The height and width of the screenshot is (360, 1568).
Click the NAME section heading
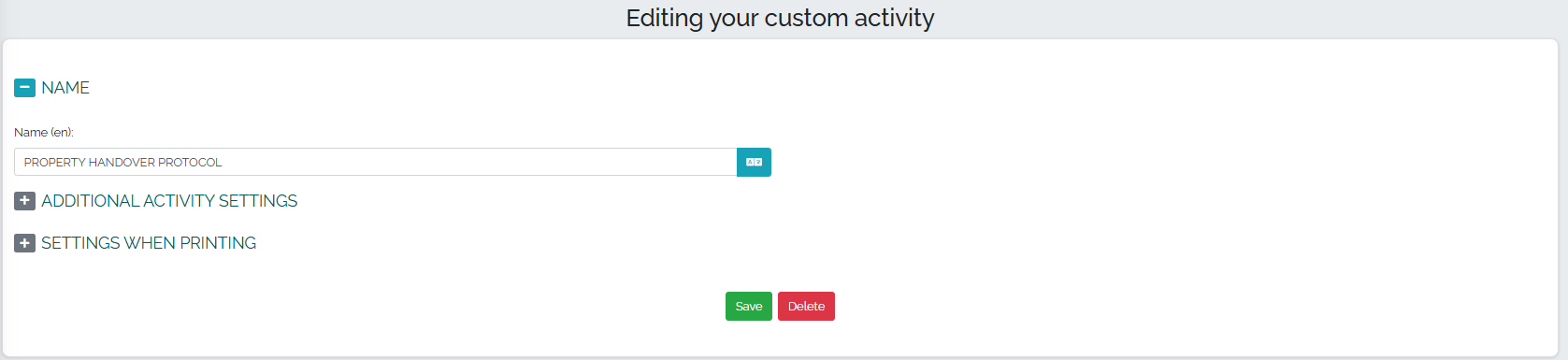click(65, 88)
